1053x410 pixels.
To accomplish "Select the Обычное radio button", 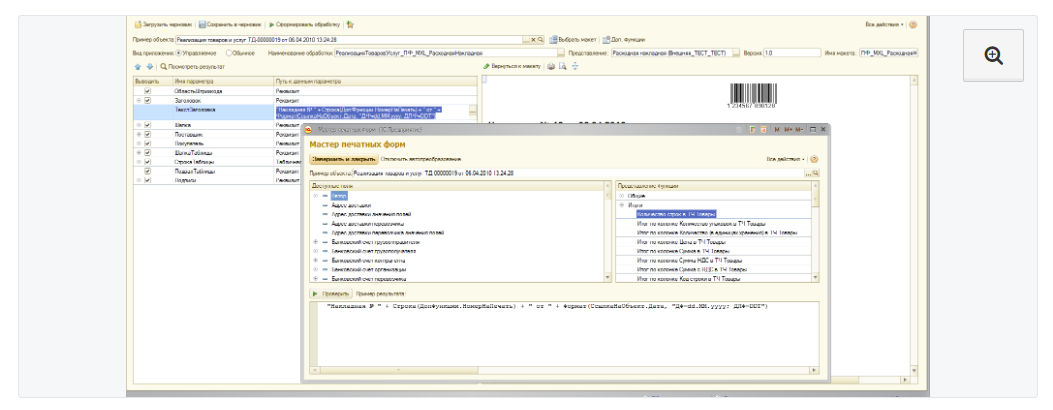I will (x=230, y=52).
